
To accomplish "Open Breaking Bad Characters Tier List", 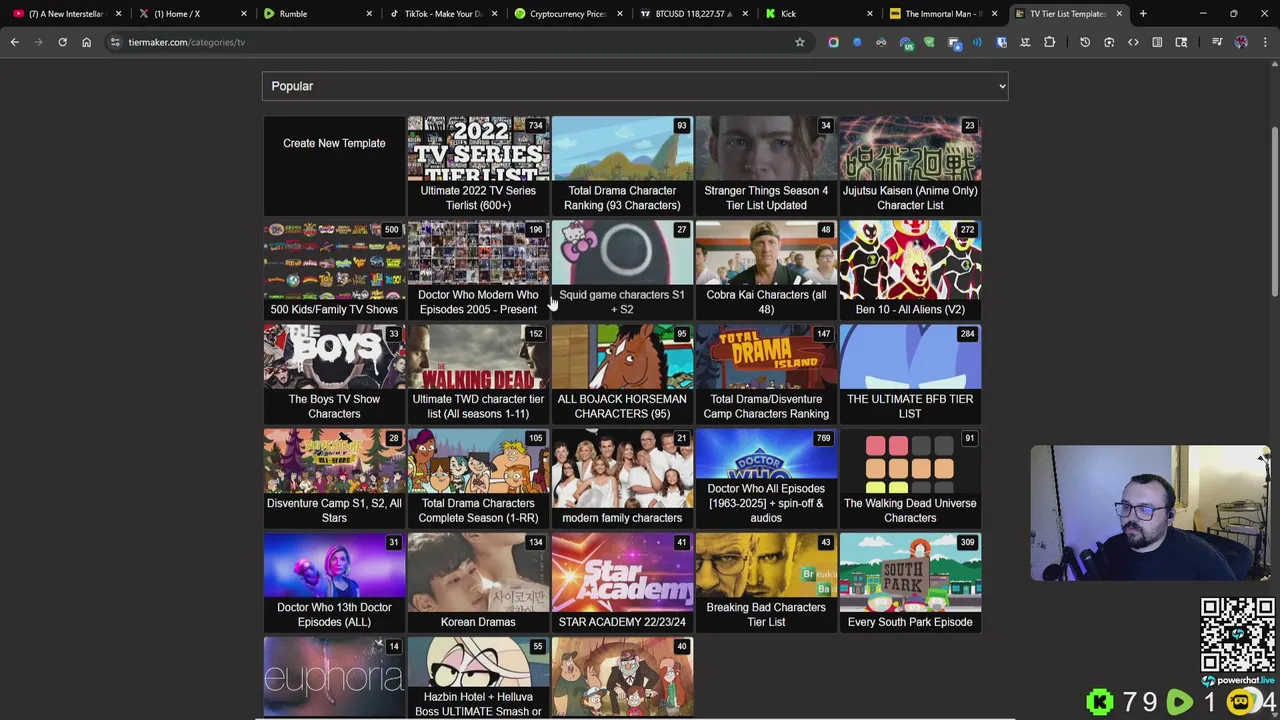I will point(766,582).
